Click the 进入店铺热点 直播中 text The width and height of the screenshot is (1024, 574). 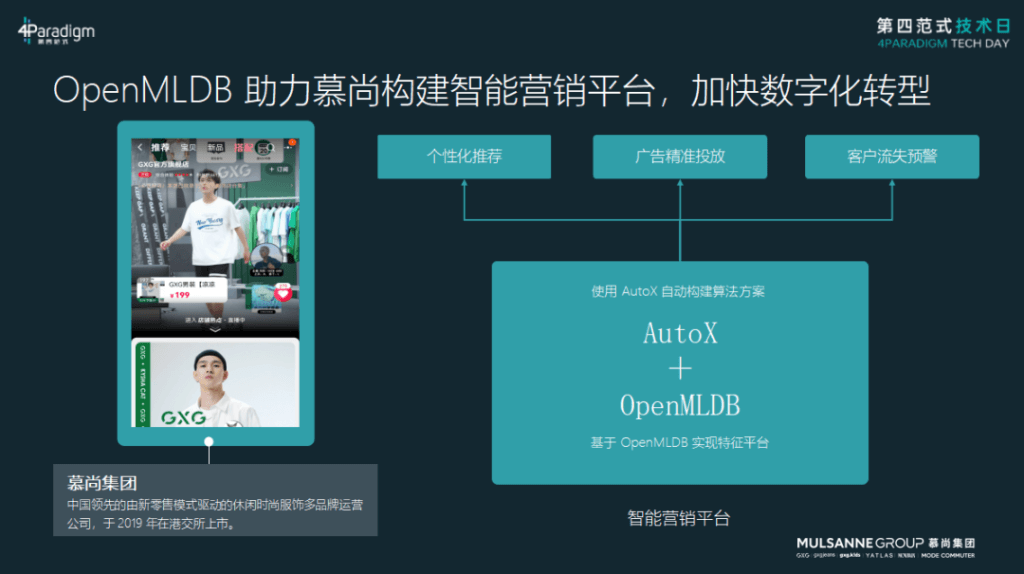(215, 320)
